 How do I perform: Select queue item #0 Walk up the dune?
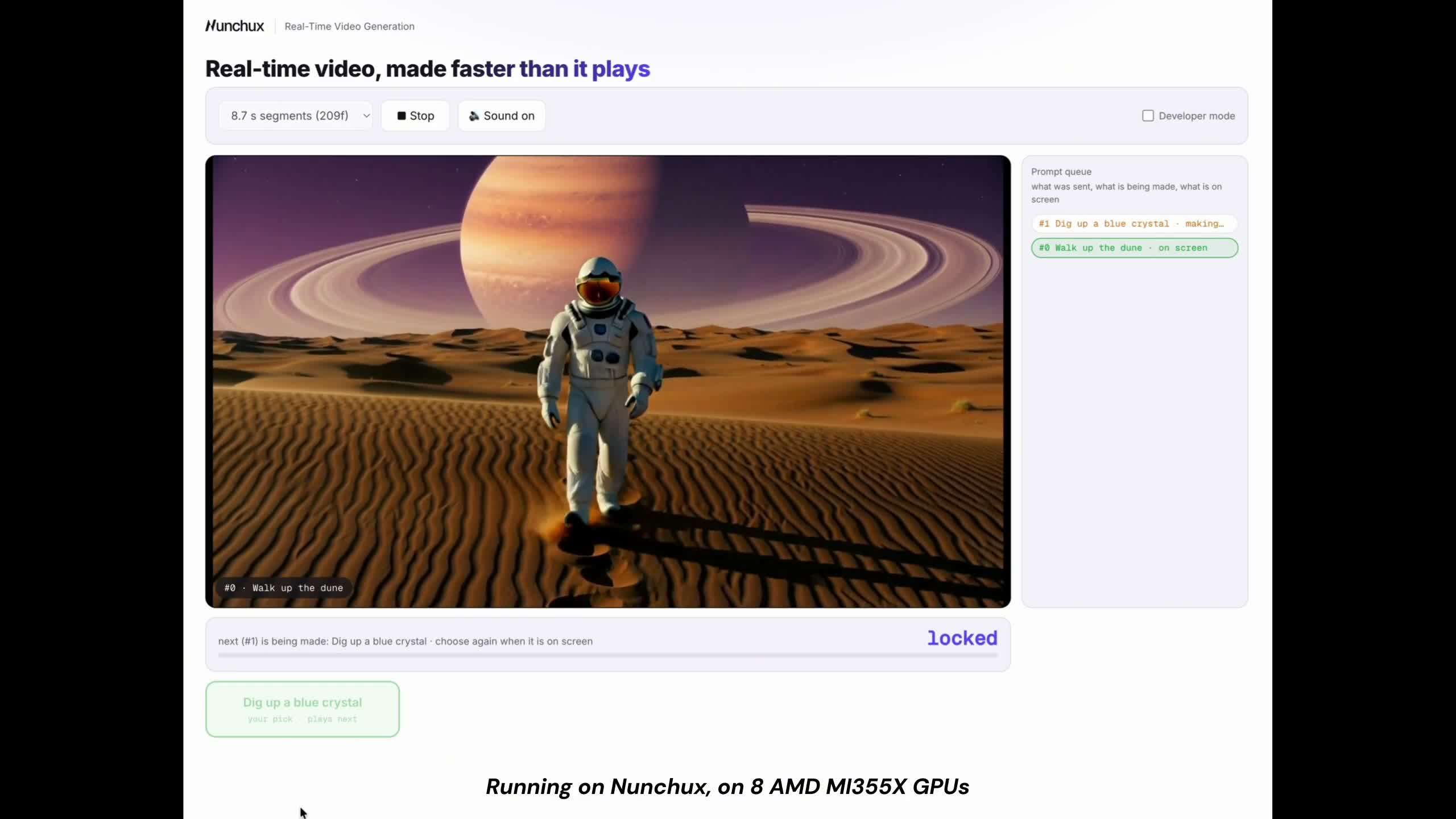[x=1135, y=248]
